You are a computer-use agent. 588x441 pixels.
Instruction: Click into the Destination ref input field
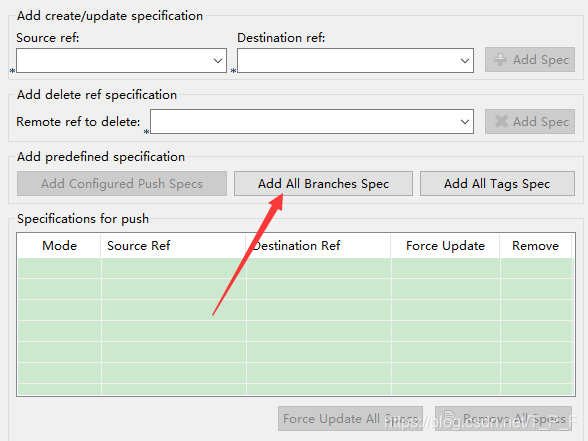coord(355,60)
